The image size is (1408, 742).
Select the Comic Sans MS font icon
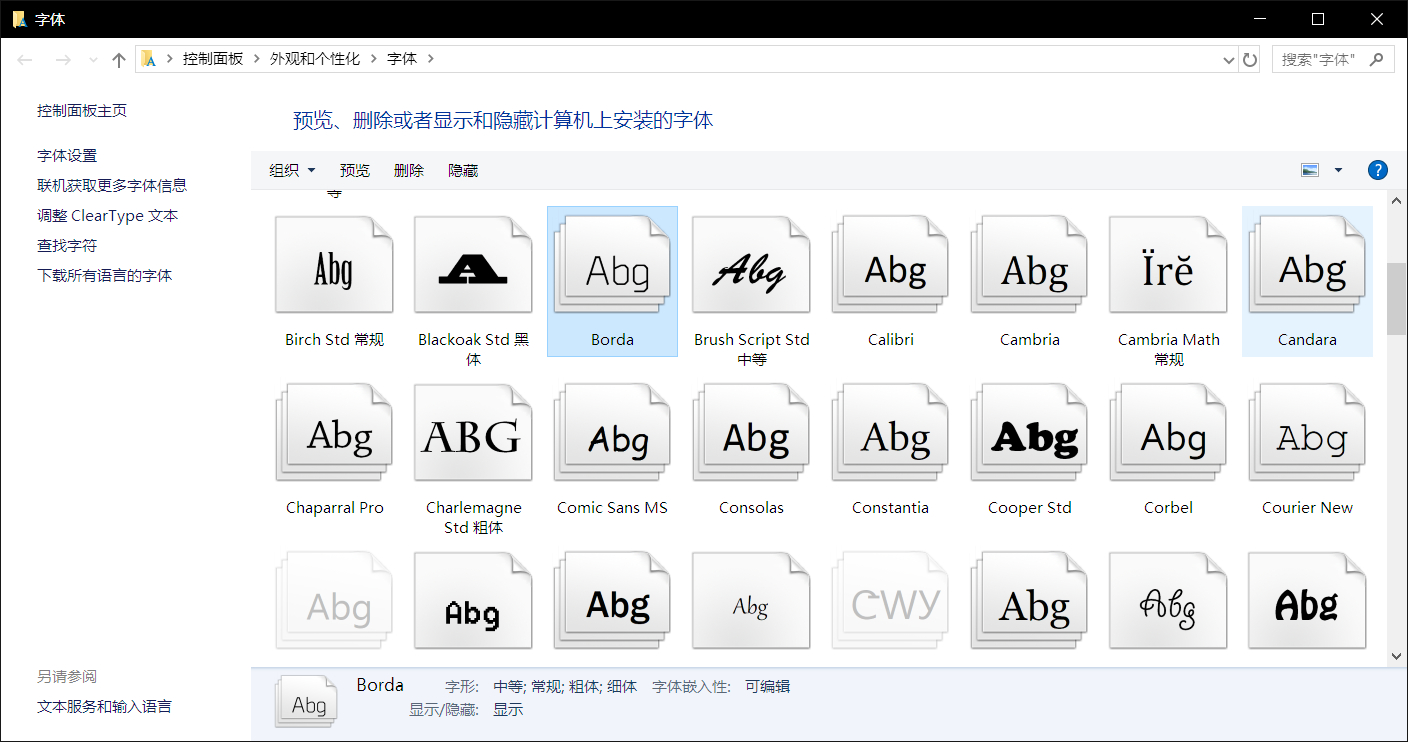tap(612, 434)
